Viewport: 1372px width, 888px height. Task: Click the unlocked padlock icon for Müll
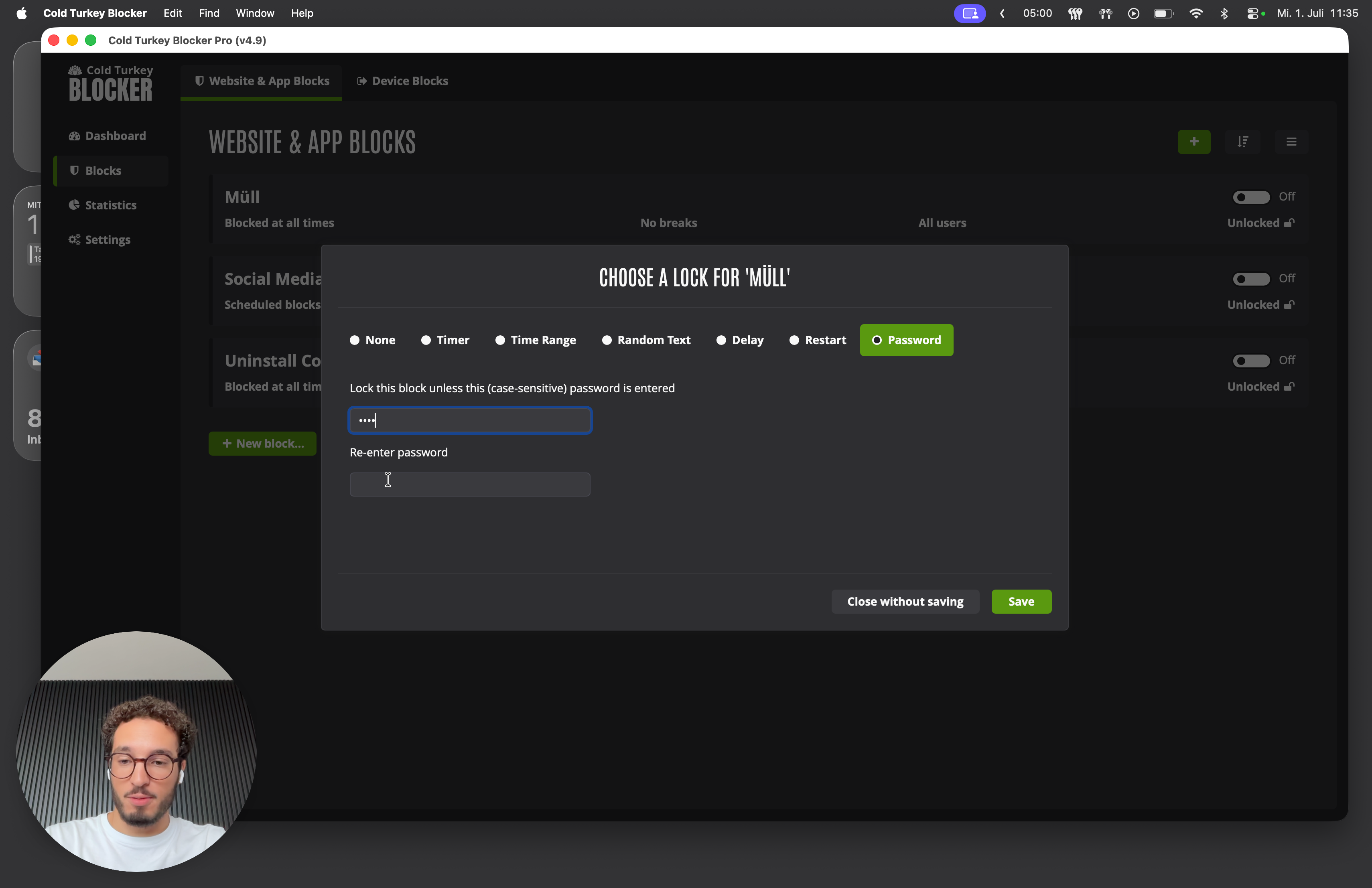tap(1289, 223)
